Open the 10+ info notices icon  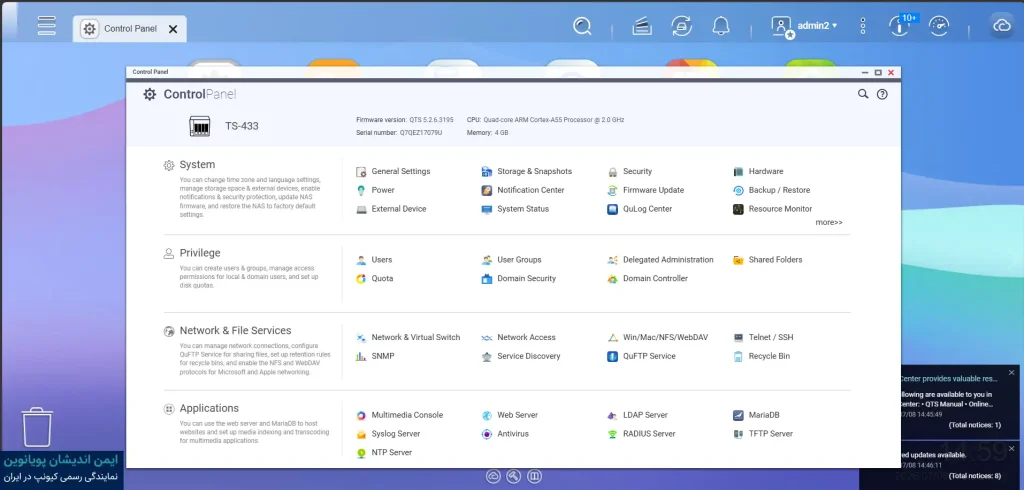tap(901, 25)
